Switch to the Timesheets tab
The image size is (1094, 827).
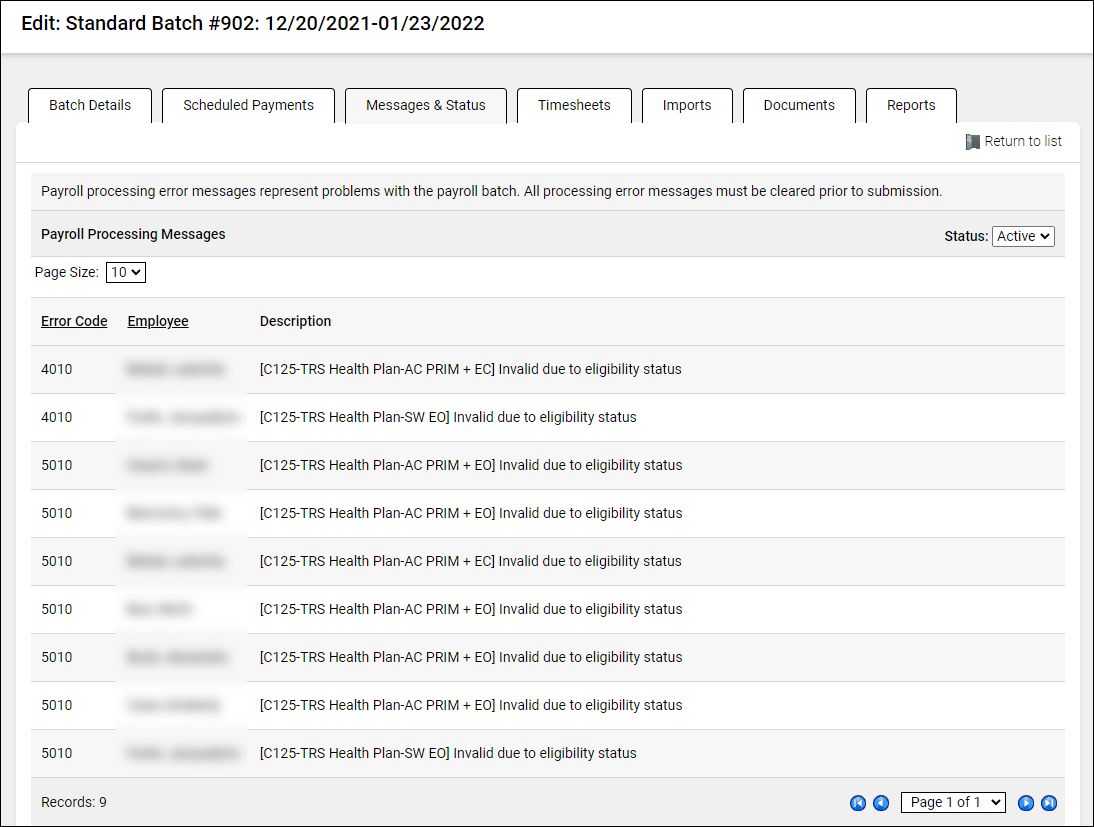pyautogui.click(x=574, y=106)
